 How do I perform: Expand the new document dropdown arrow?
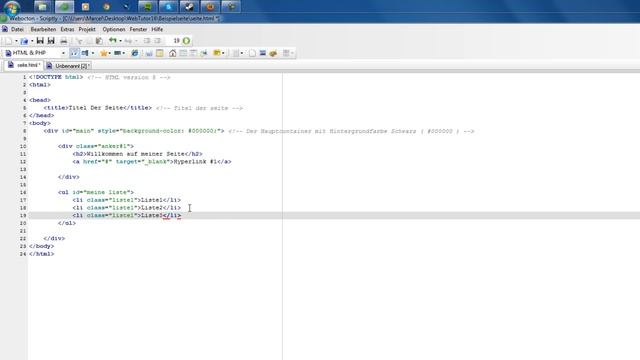(x=16, y=41)
